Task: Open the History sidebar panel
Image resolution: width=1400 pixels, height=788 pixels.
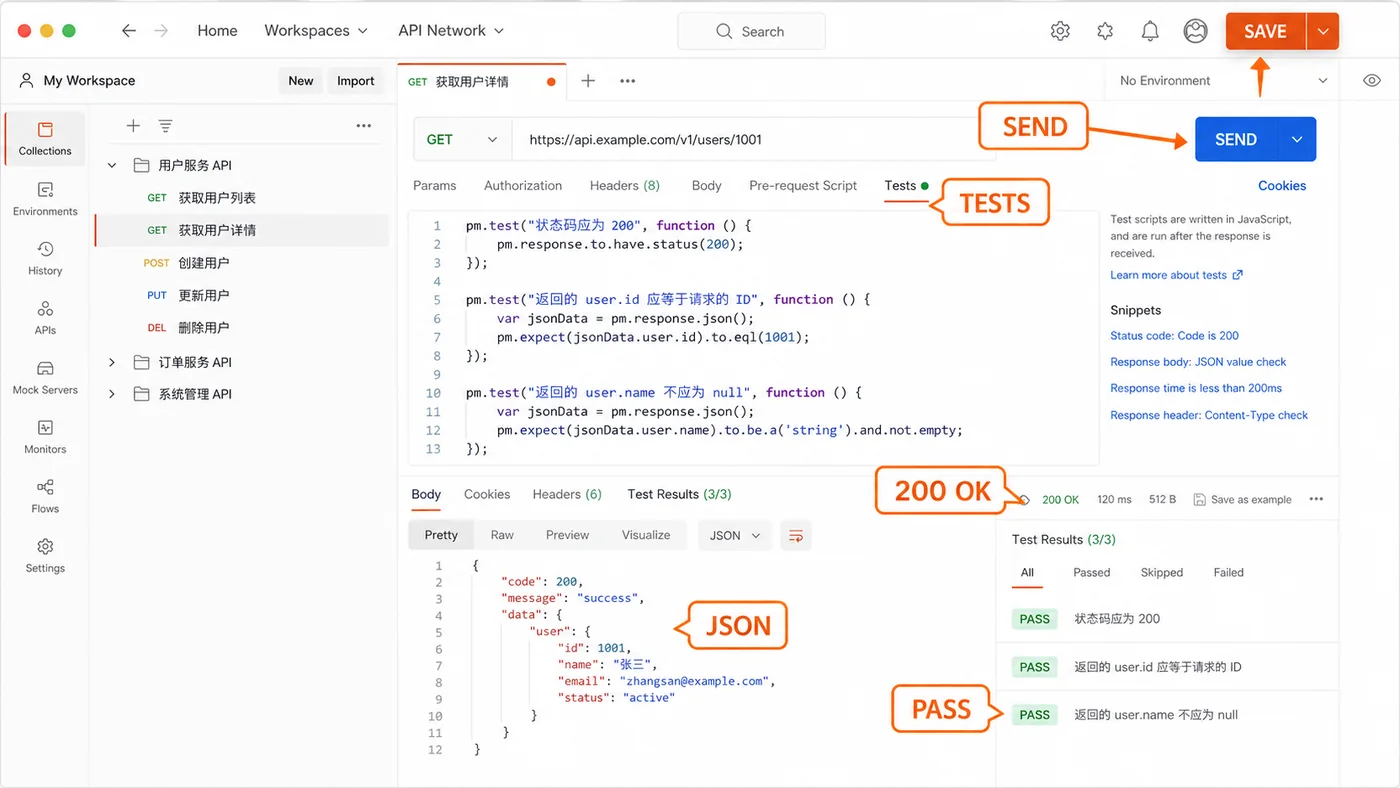Action: point(45,258)
